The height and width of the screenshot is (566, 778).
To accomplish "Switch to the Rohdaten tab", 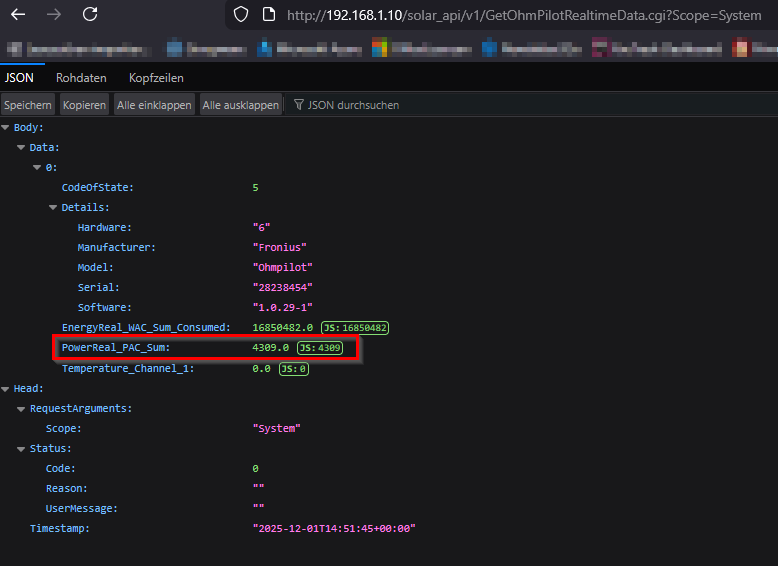I will (81, 78).
